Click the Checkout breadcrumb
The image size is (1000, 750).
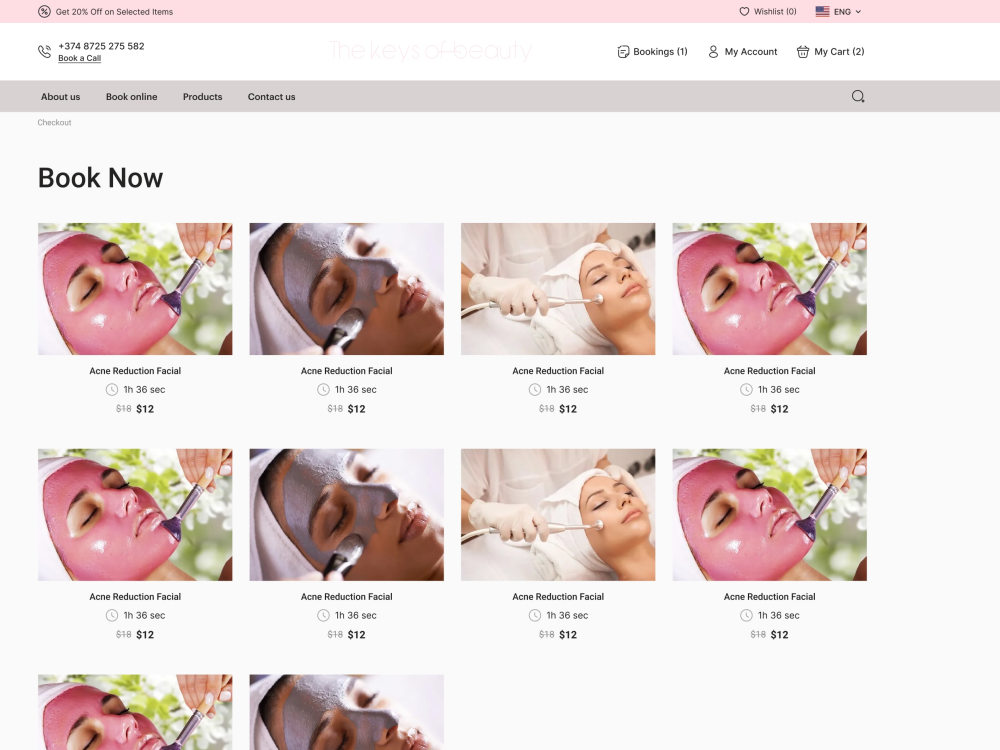[54, 122]
